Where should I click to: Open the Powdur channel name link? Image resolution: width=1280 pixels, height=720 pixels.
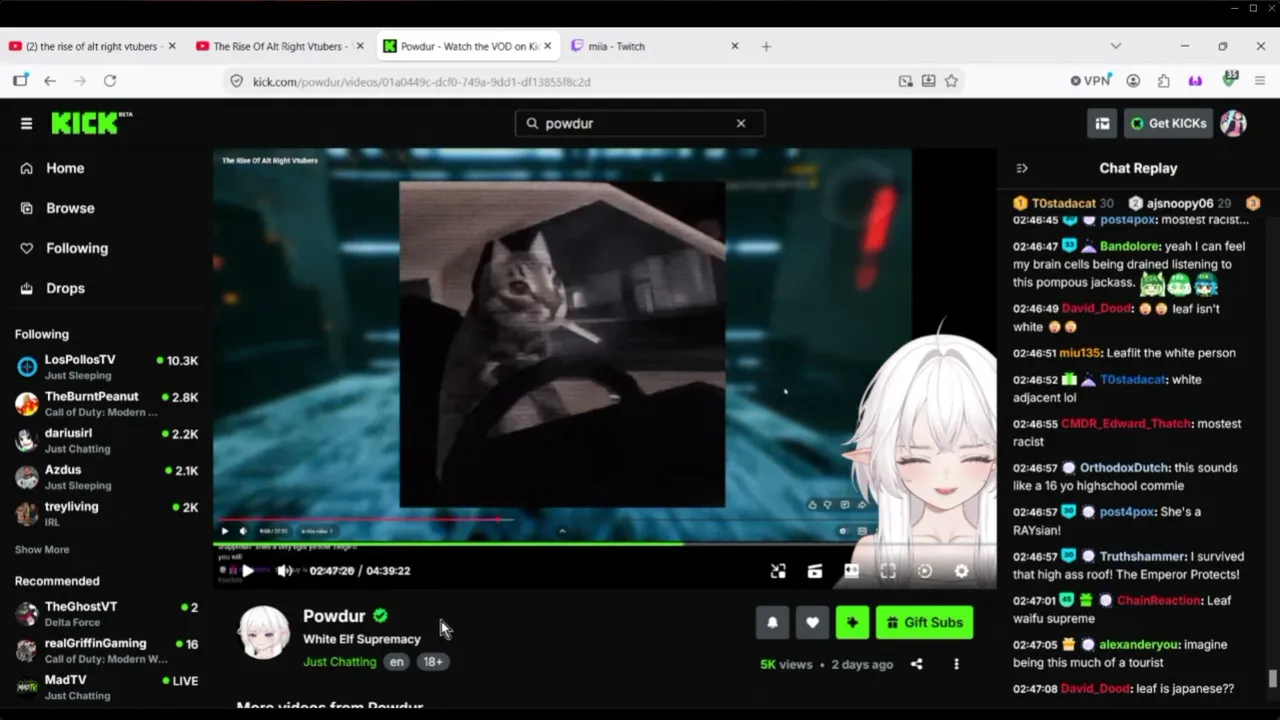point(334,616)
